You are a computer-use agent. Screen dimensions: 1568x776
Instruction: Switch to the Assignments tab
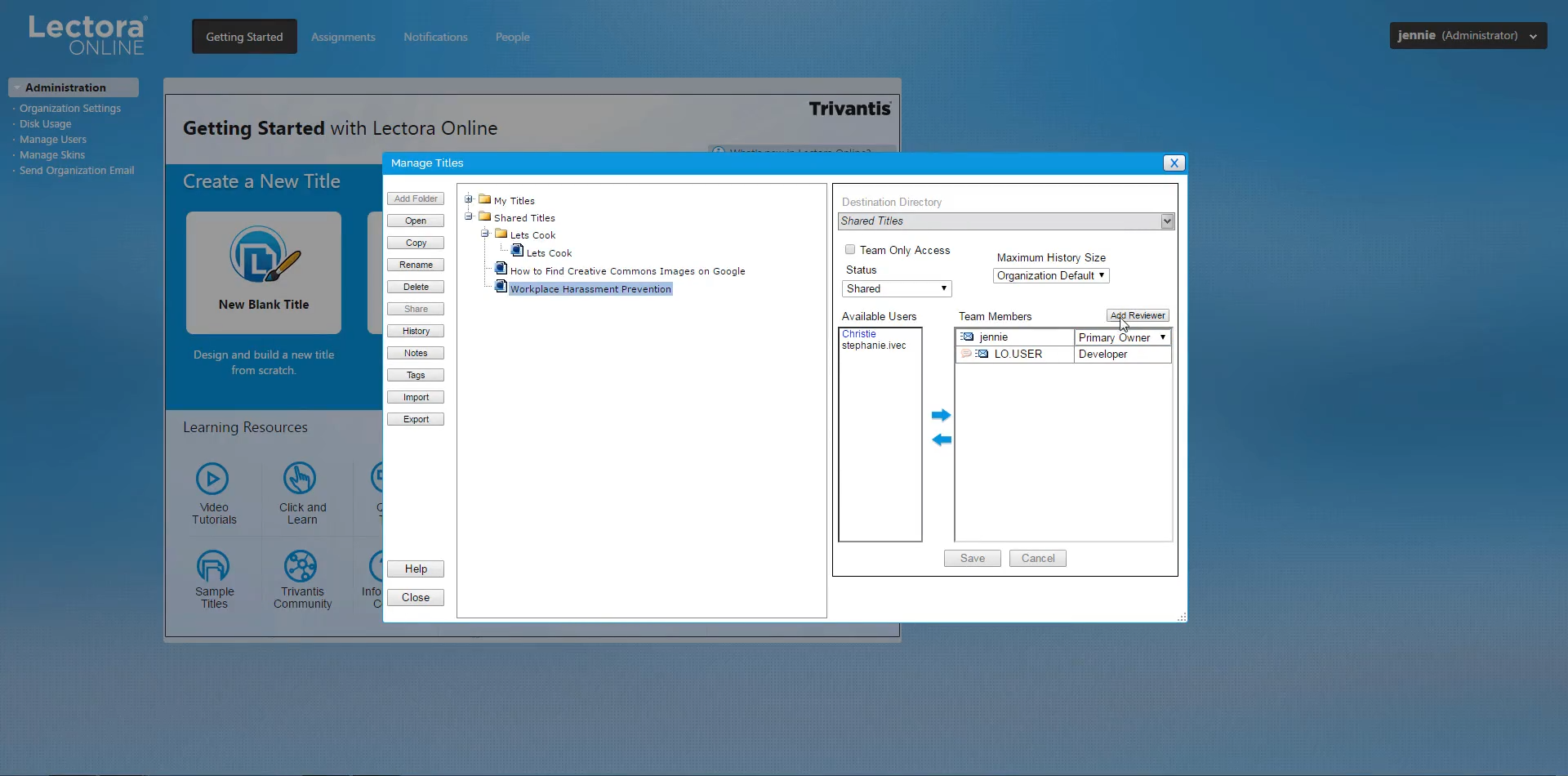point(343,37)
